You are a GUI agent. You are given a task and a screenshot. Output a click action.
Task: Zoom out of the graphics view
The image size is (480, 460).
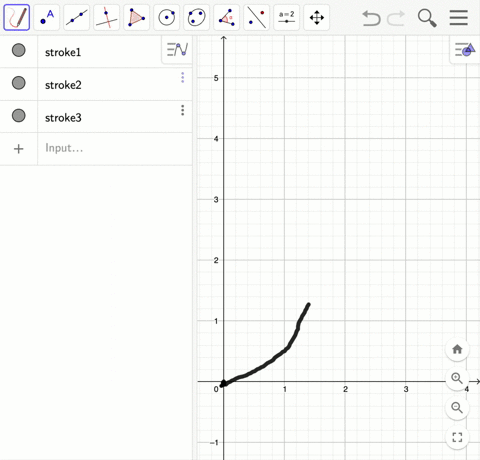point(457,408)
